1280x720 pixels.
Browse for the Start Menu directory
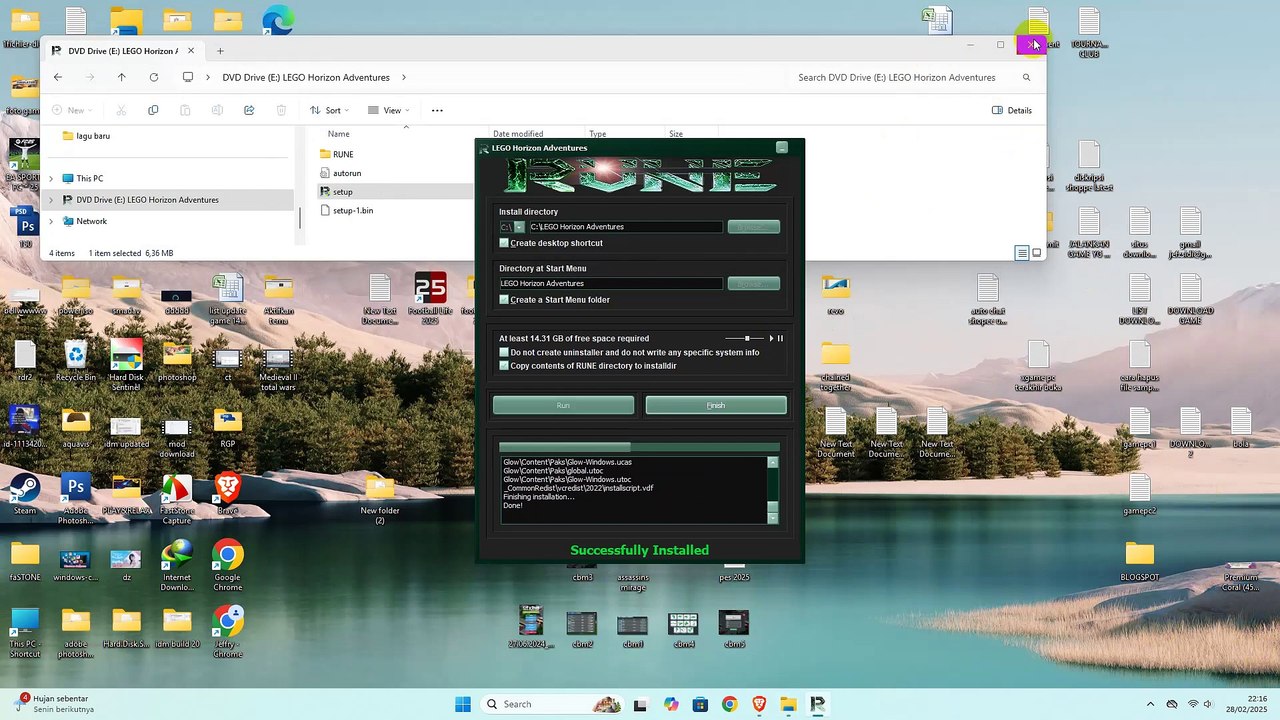pyautogui.click(x=753, y=284)
